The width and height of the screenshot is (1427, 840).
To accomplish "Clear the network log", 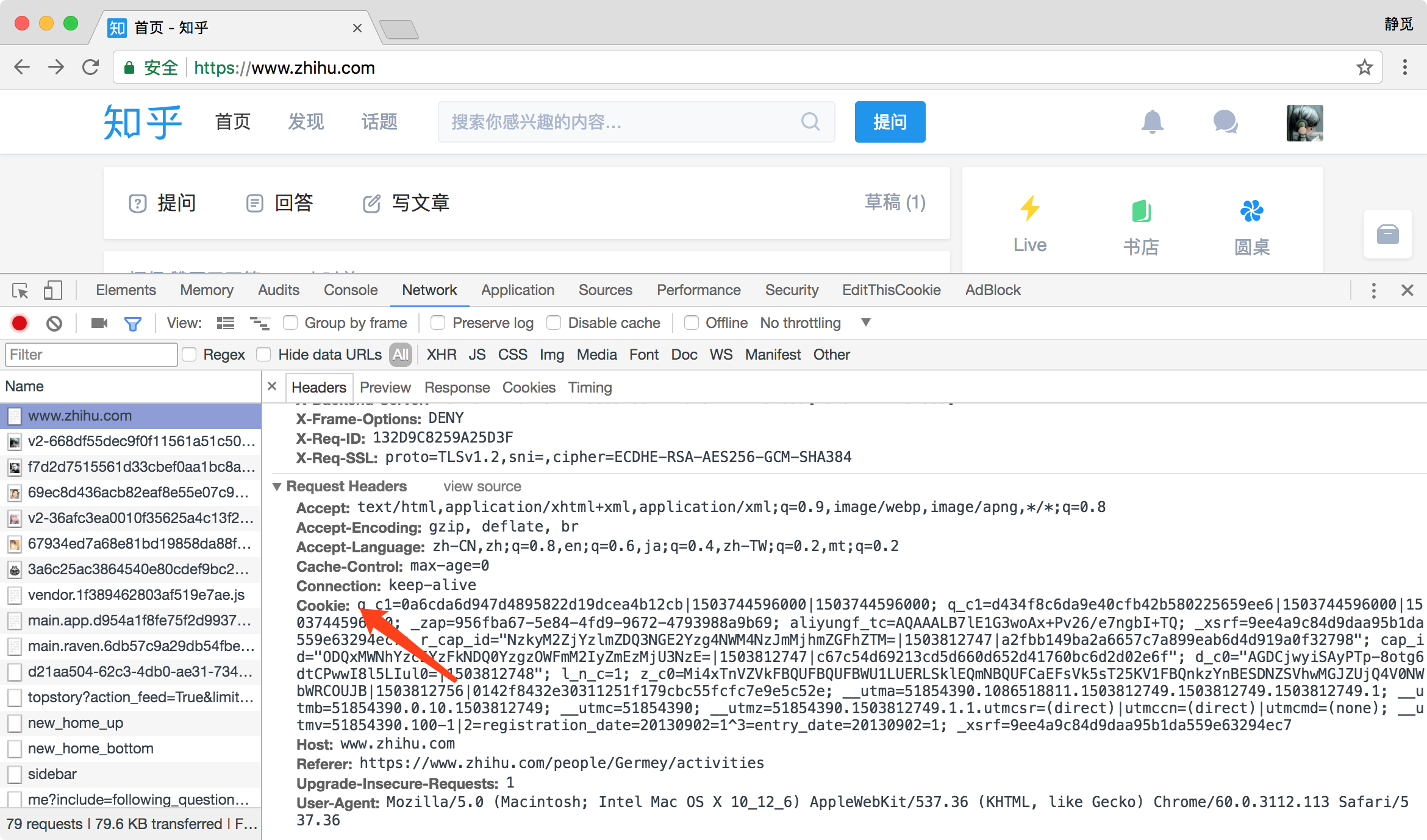I will [54, 323].
